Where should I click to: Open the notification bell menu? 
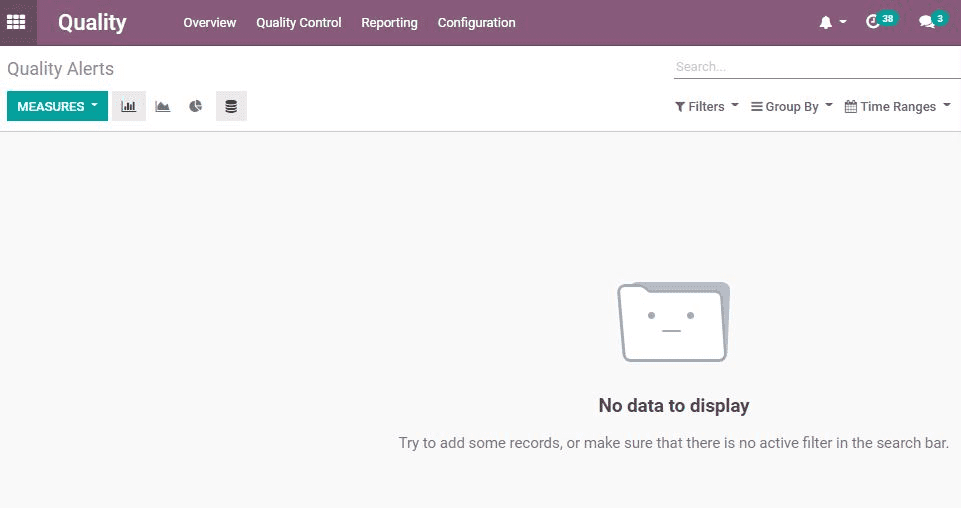click(x=832, y=22)
